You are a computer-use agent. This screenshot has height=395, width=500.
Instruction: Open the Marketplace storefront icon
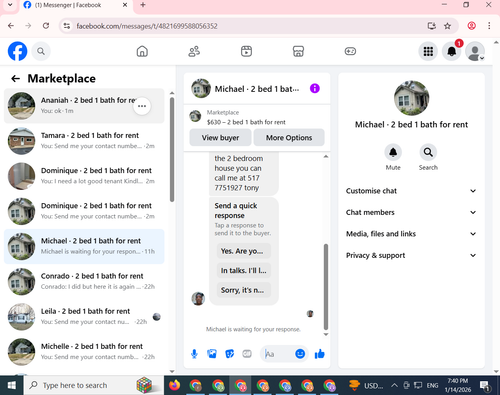(x=298, y=51)
